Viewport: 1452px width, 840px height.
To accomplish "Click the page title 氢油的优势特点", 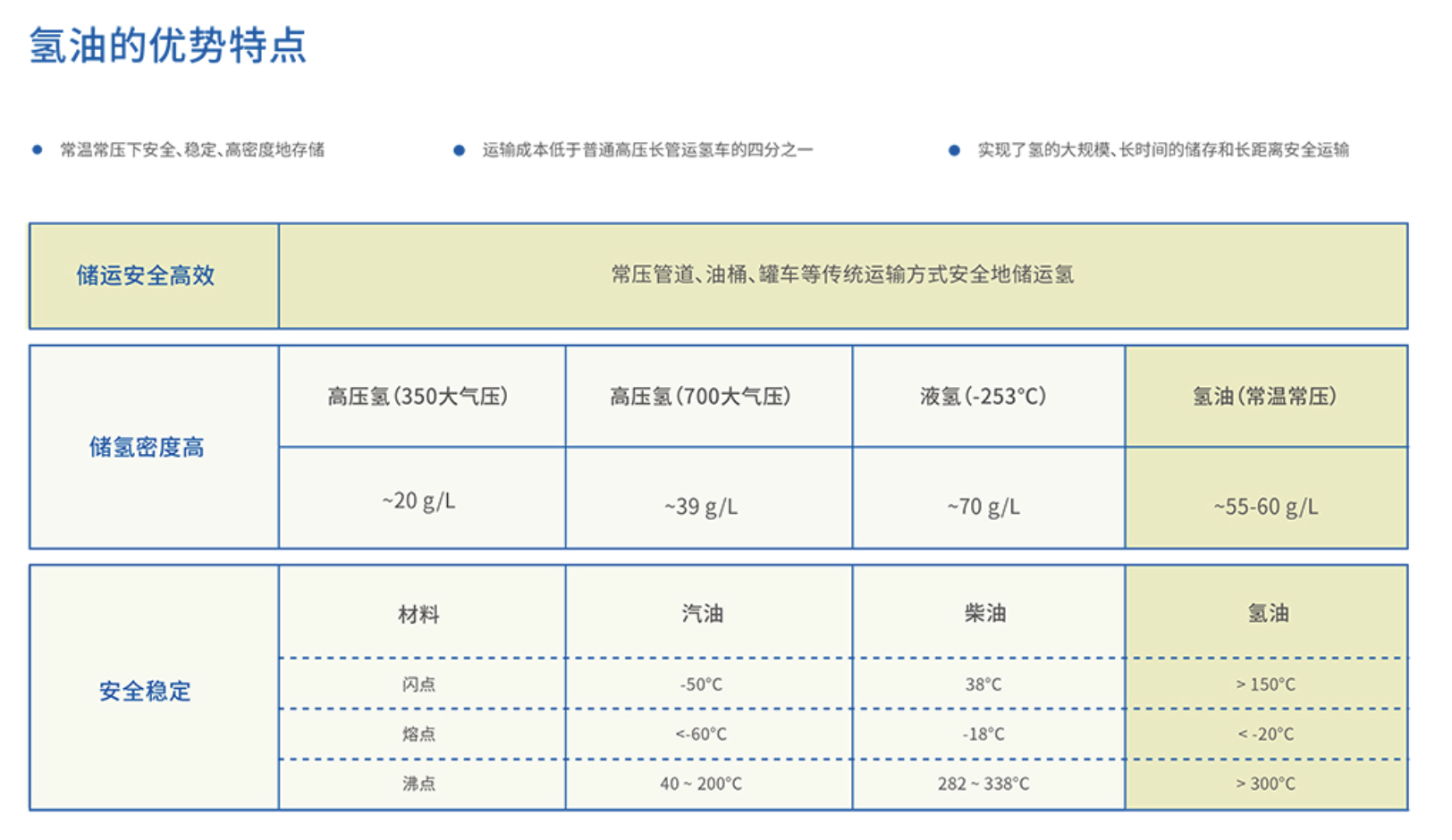I will point(168,46).
